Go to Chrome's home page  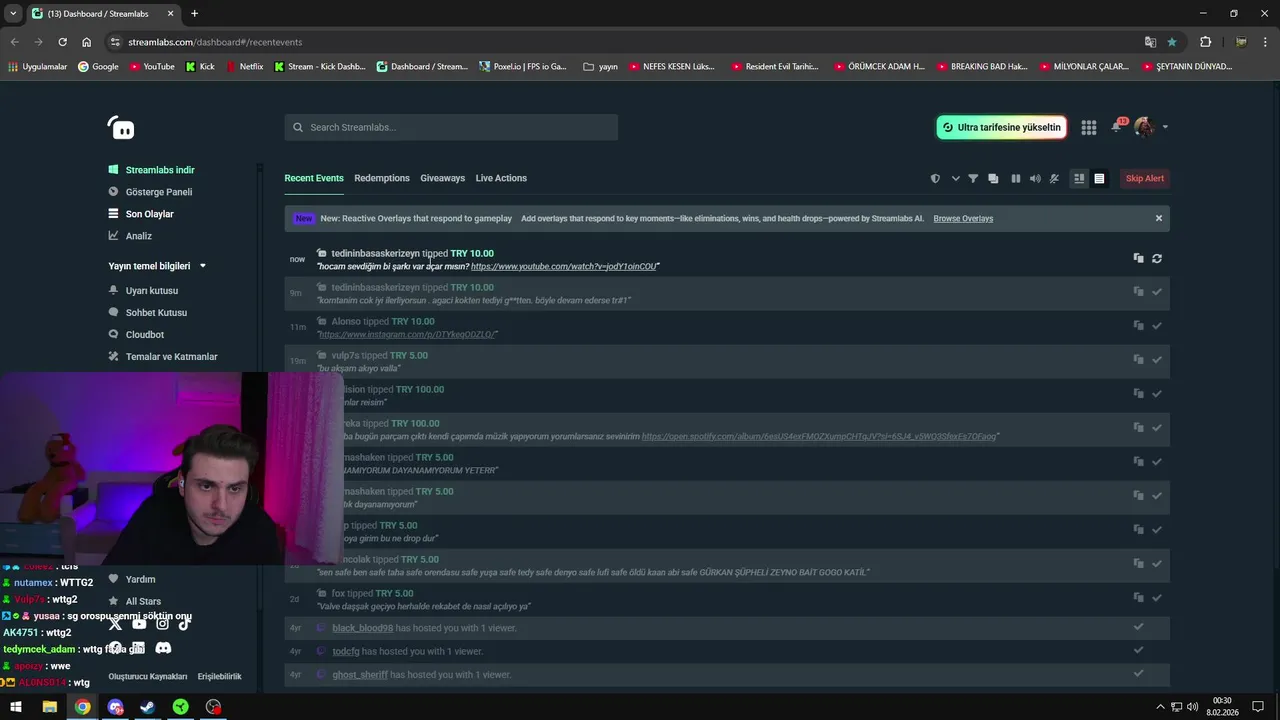[86, 42]
